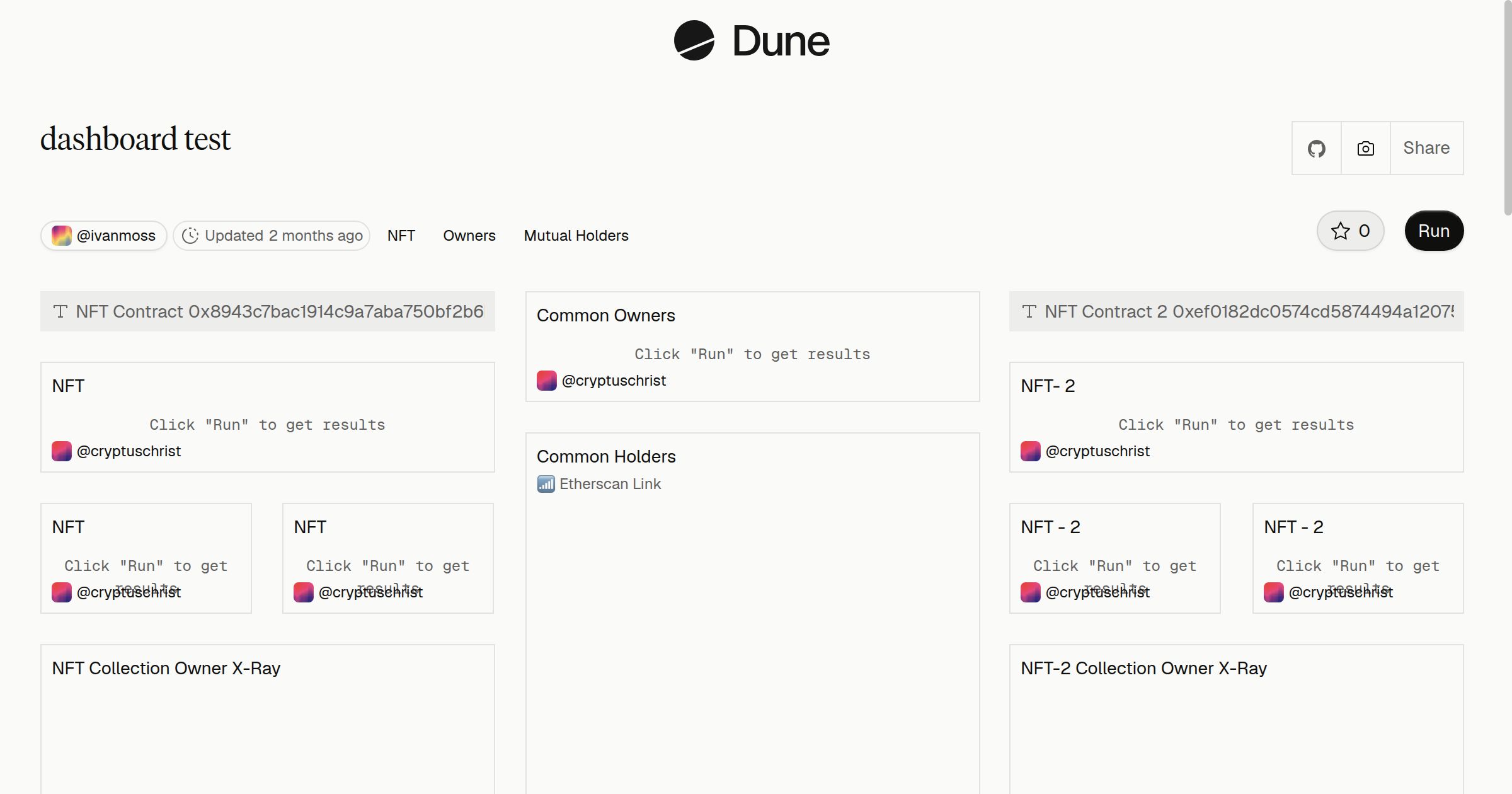Open @cryptuschrist in the NFT- 2 wide card

(x=1097, y=451)
